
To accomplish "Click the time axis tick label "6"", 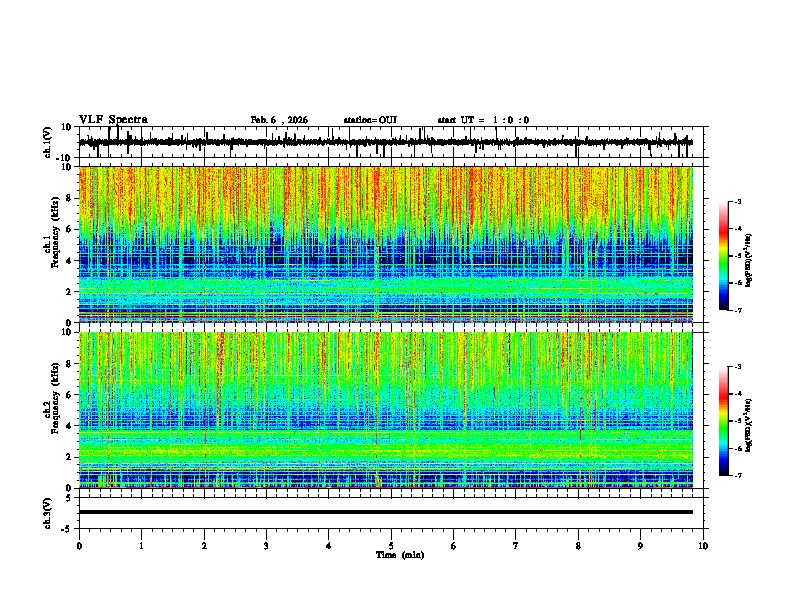I will click(x=453, y=546).
